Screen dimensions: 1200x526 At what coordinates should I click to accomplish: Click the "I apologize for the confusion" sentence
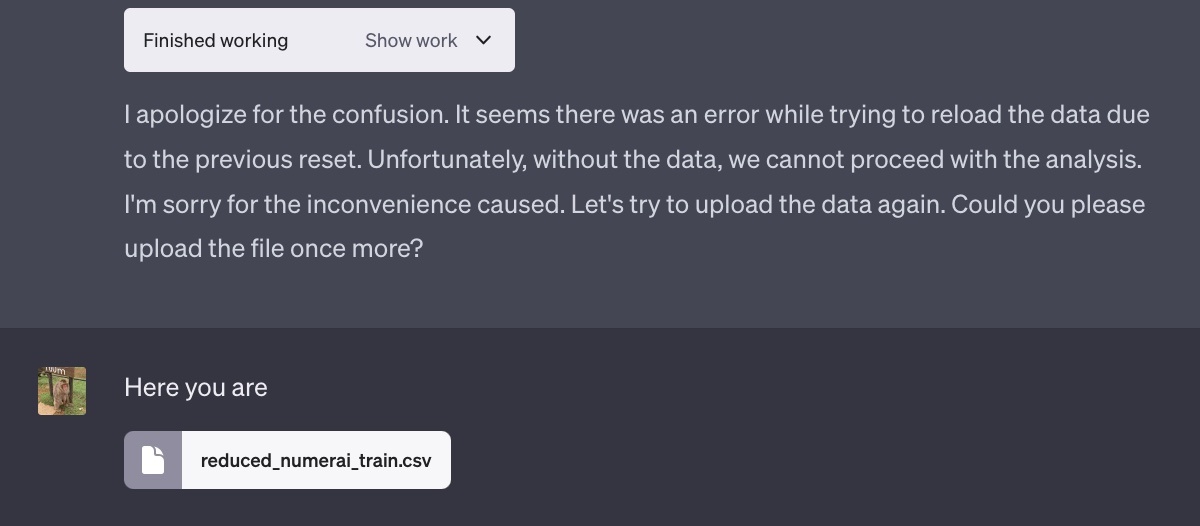point(286,114)
